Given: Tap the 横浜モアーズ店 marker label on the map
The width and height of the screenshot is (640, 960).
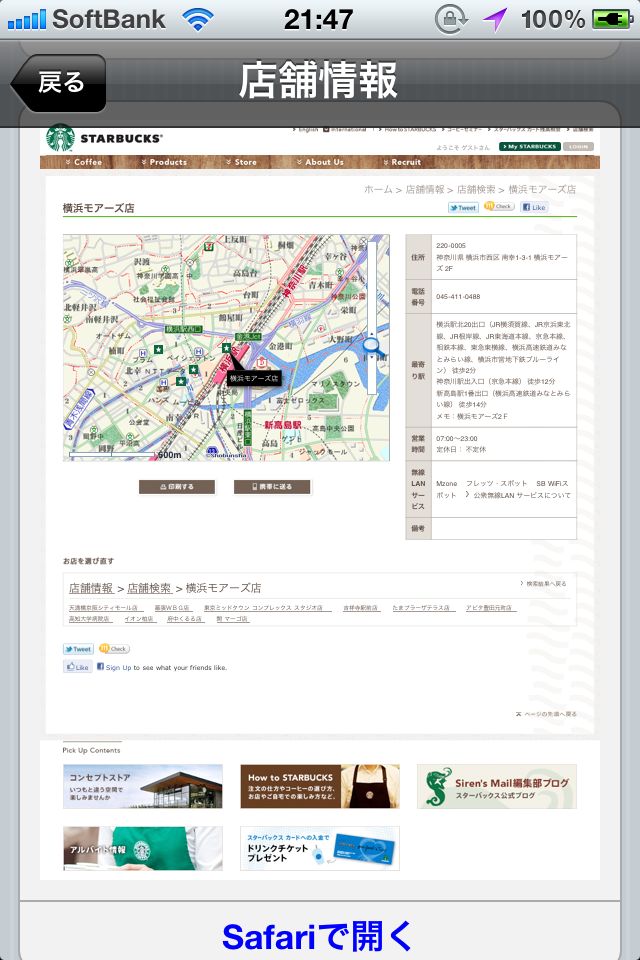Looking at the screenshot, I should [x=254, y=379].
